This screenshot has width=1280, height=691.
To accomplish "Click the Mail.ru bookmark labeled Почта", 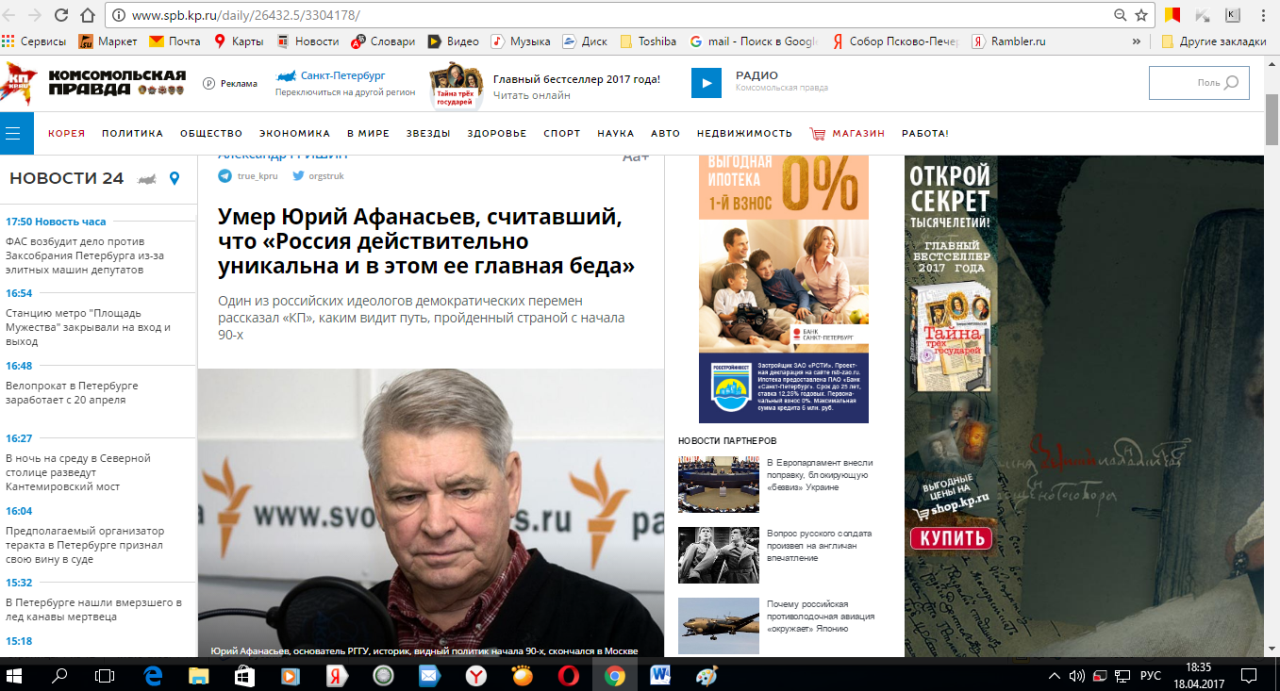I will coord(175,41).
